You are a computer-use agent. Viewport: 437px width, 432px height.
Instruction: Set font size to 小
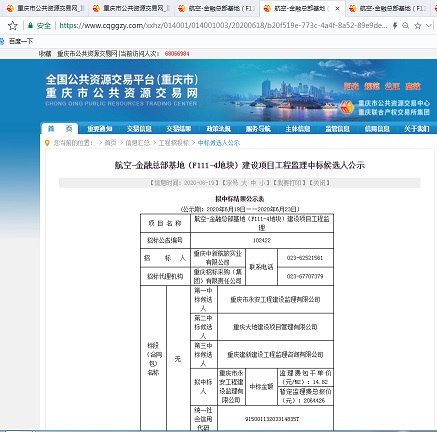point(263,183)
